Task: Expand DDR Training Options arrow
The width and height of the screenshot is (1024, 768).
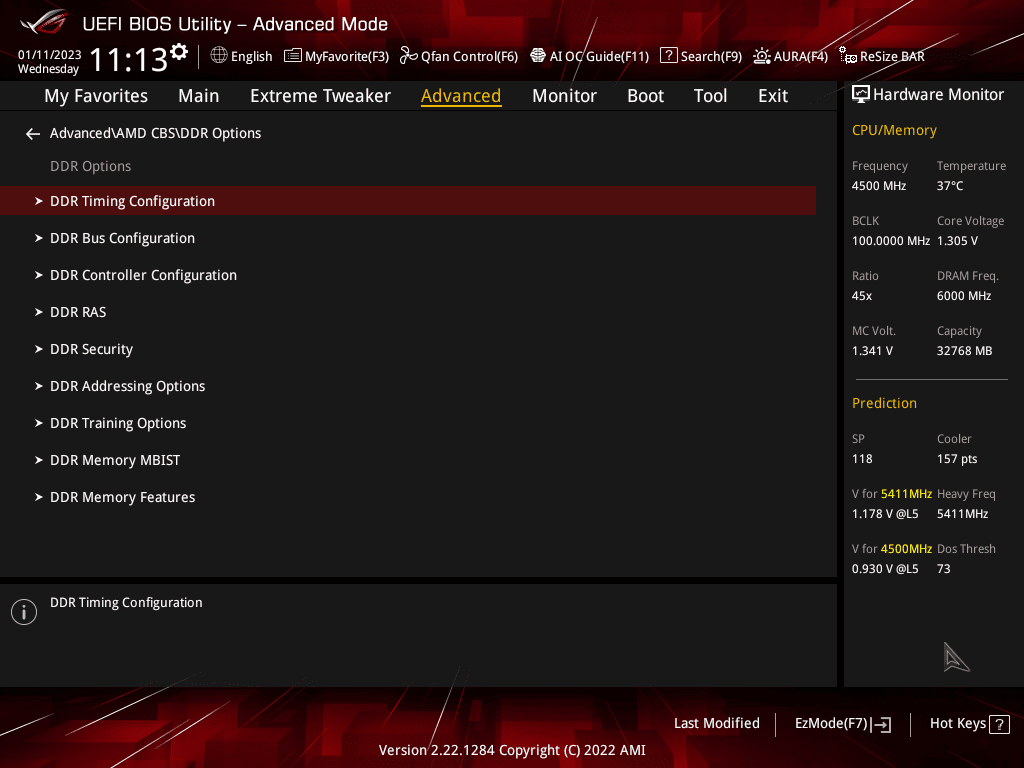Action: click(39, 423)
